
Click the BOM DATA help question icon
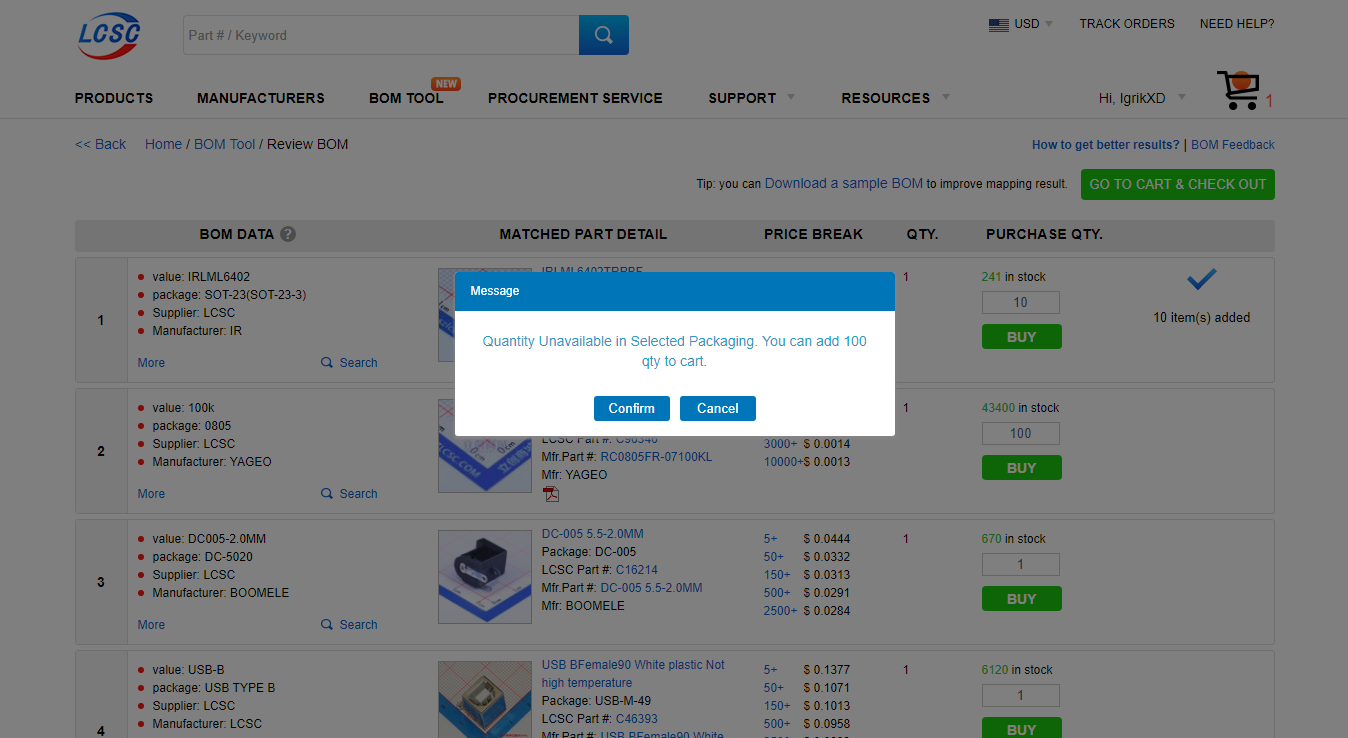288,234
